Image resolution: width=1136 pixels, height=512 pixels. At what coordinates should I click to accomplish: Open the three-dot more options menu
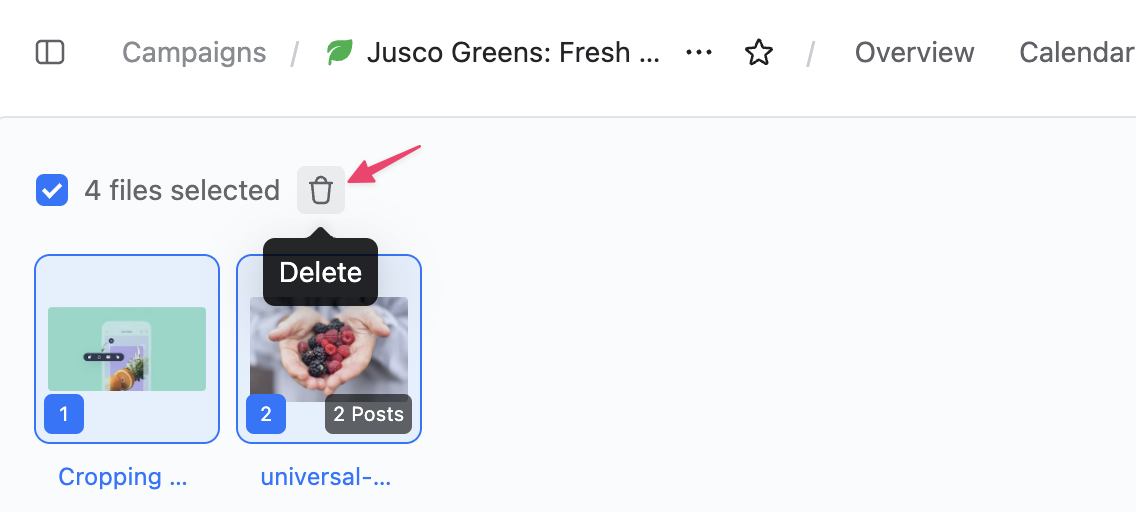[x=699, y=52]
